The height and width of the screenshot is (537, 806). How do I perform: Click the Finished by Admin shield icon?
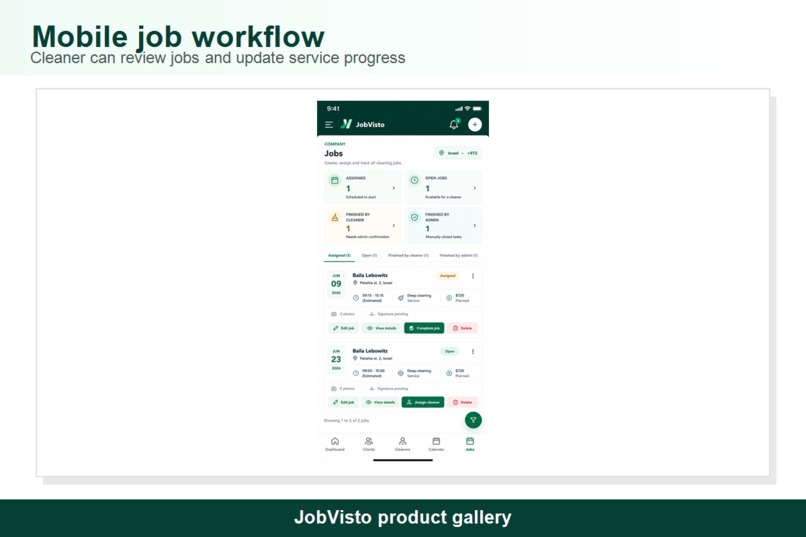tap(414, 217)
